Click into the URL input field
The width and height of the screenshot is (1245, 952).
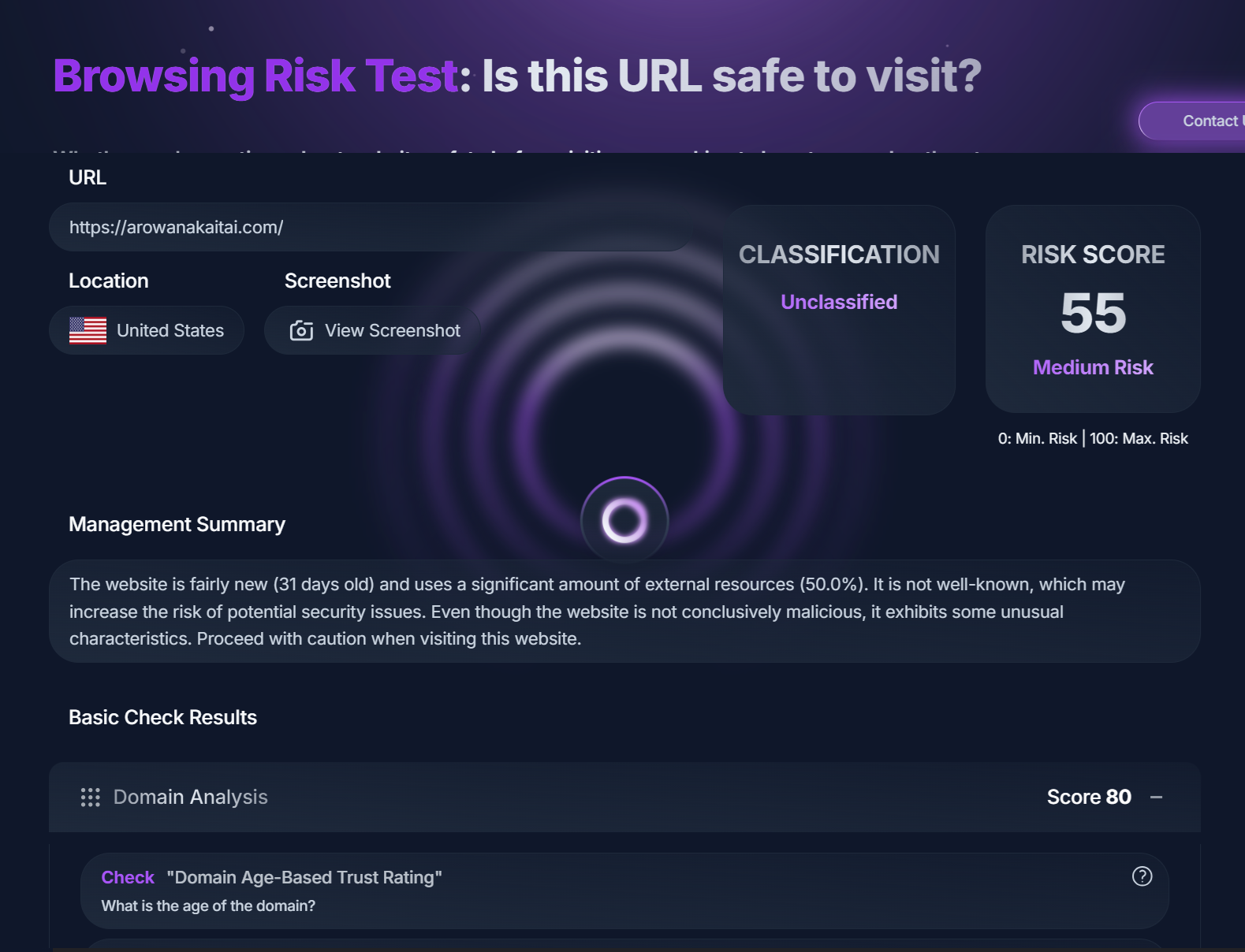click(x=371, y=228)
